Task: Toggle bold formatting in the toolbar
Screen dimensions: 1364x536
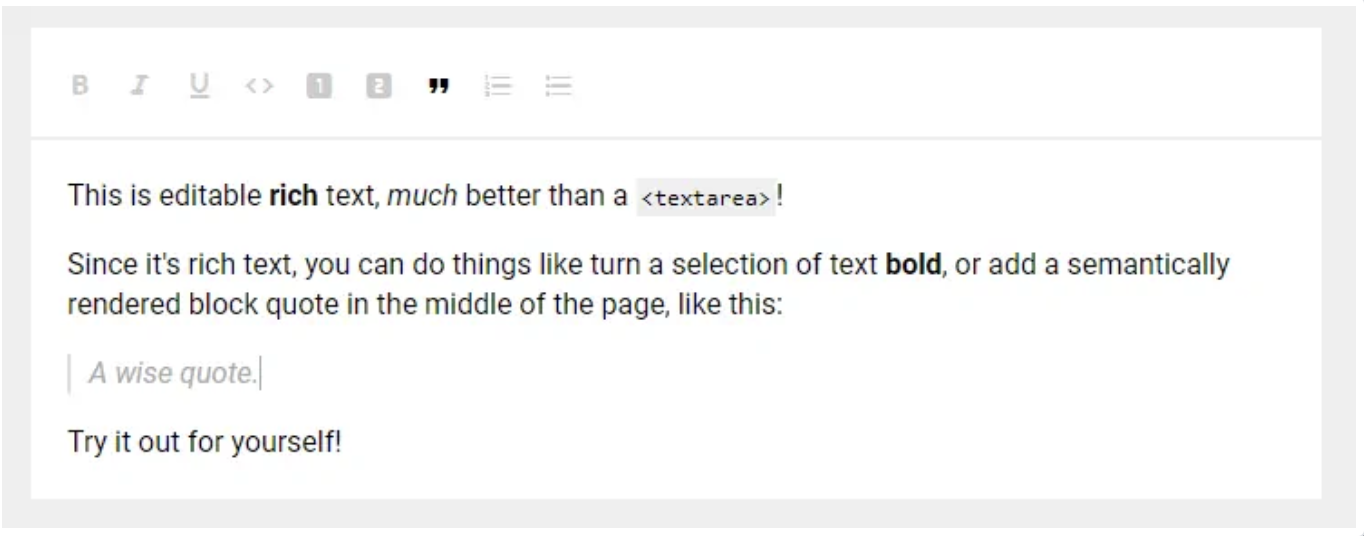Action: coord(80,86)
